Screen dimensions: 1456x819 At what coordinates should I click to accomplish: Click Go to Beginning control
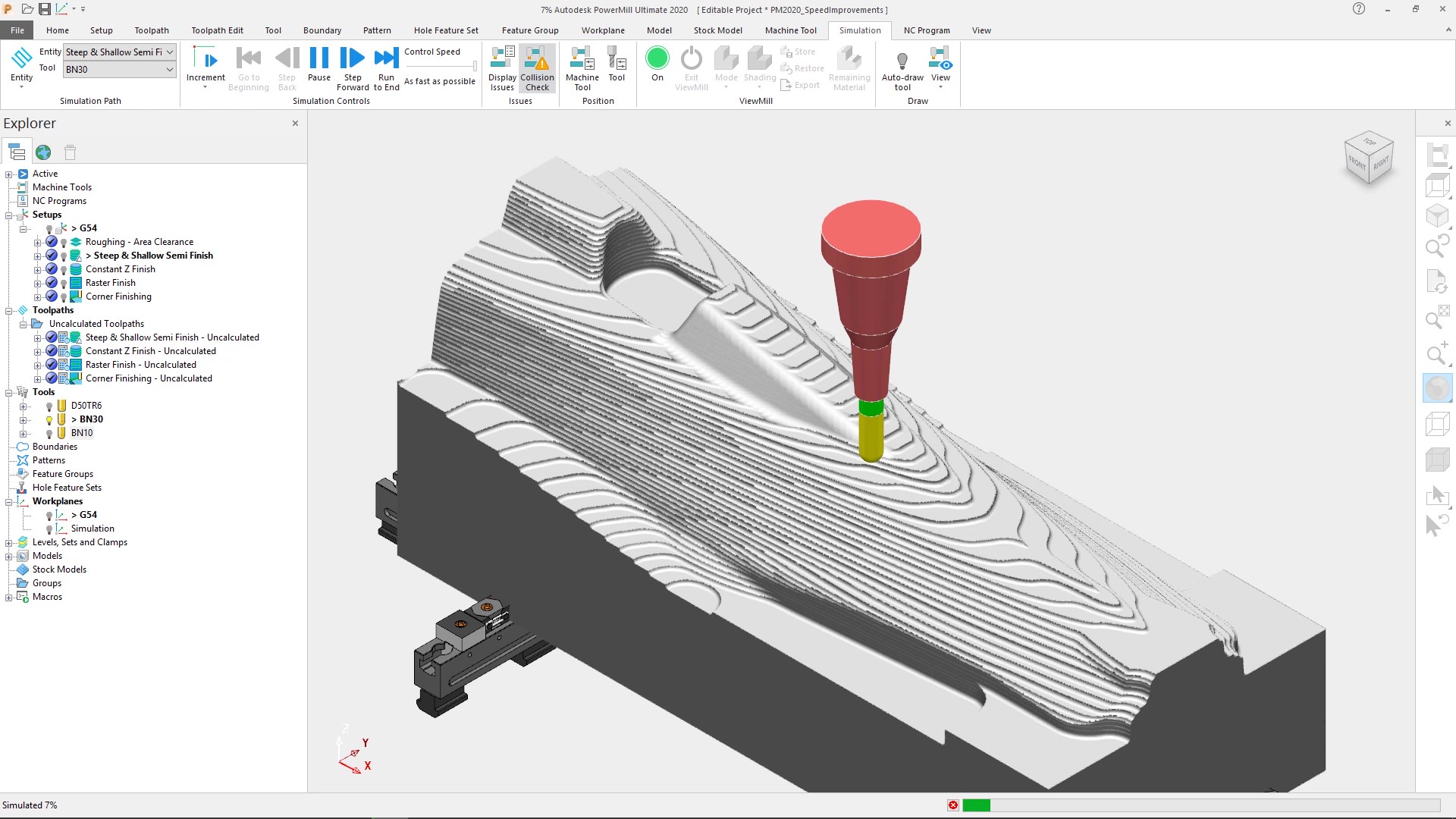pyautogui.click(x=249, y=68)
